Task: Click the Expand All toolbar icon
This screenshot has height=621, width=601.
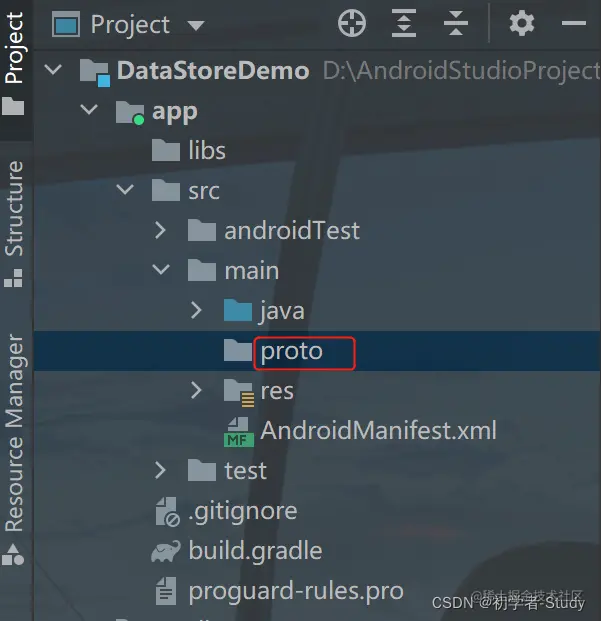Action: point(403,23)
